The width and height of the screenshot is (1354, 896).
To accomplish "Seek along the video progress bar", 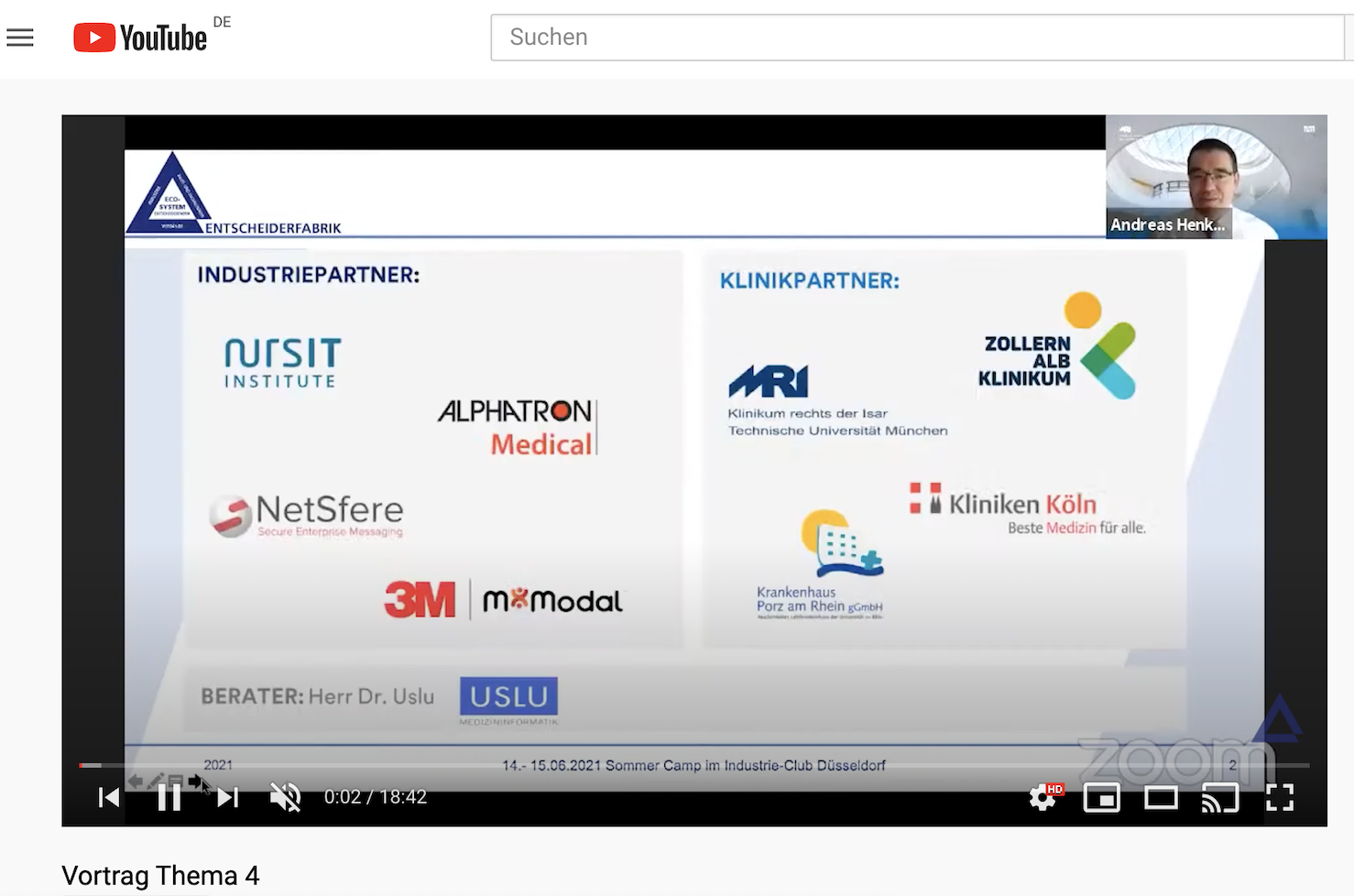I will 693,765.
